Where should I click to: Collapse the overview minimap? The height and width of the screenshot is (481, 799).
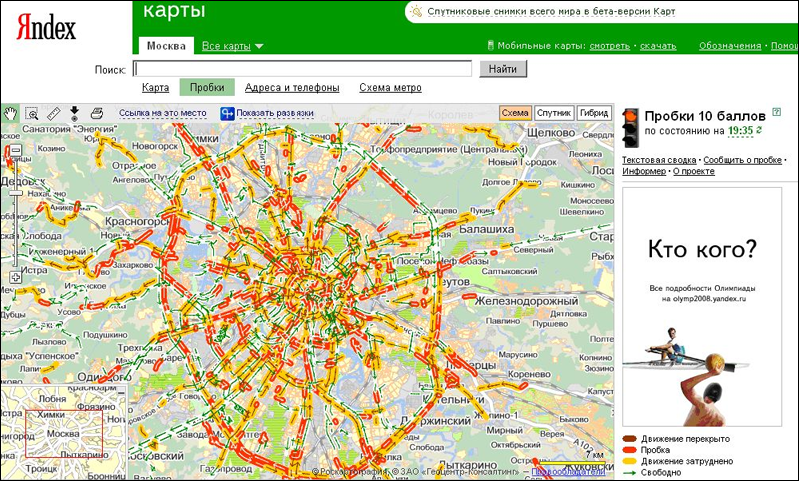pyautogui.click(x=121, y=393)
